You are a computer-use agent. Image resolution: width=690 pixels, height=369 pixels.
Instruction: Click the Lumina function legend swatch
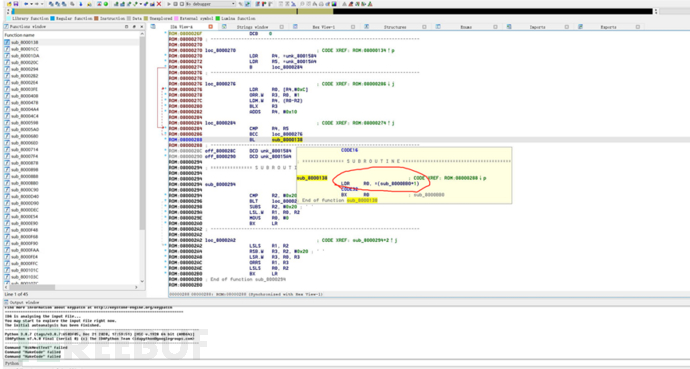point(217,18)
